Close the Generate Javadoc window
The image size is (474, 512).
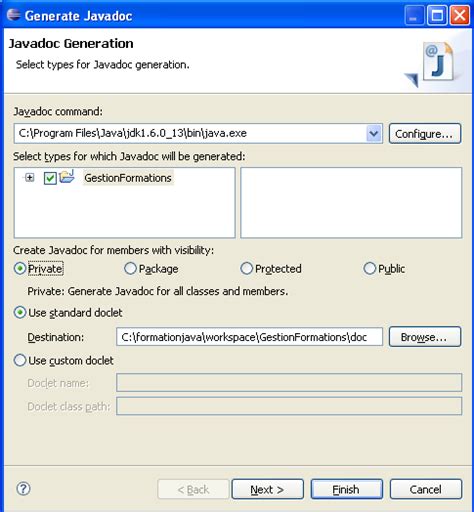coord(460,15)
